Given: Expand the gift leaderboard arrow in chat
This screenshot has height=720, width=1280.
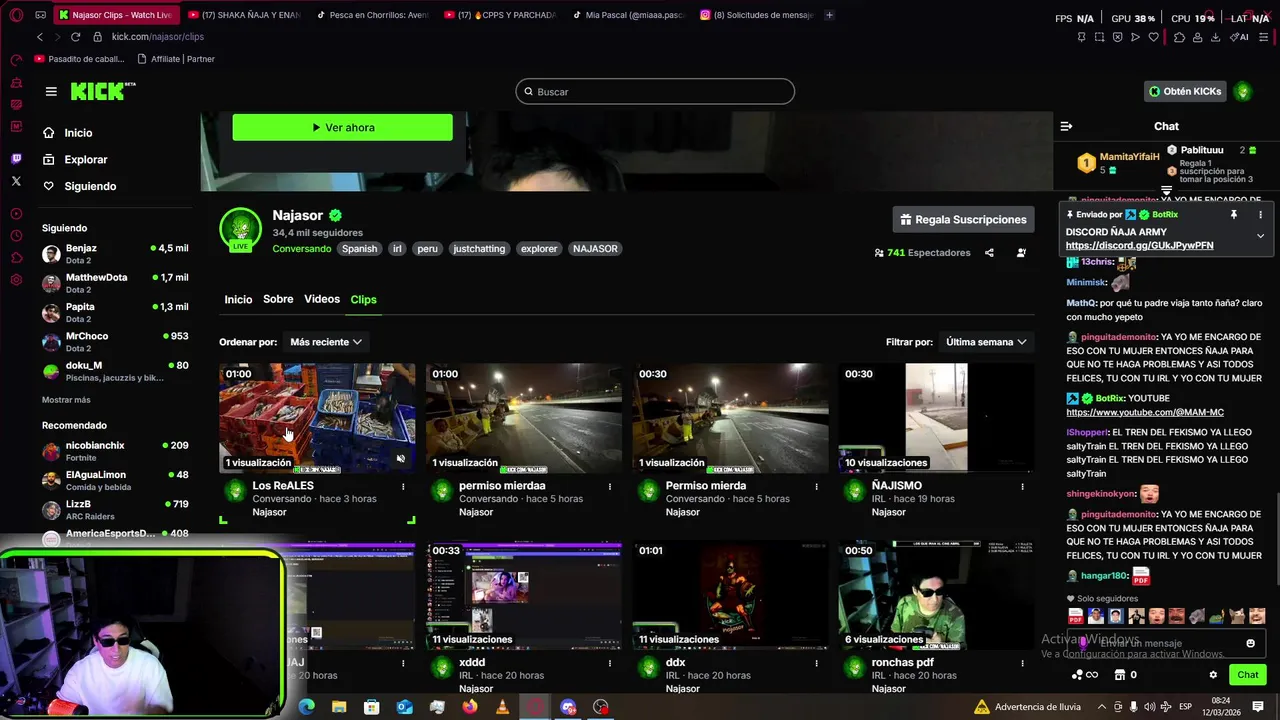Looking at the screenshot, I should (x=1166, y=190).
